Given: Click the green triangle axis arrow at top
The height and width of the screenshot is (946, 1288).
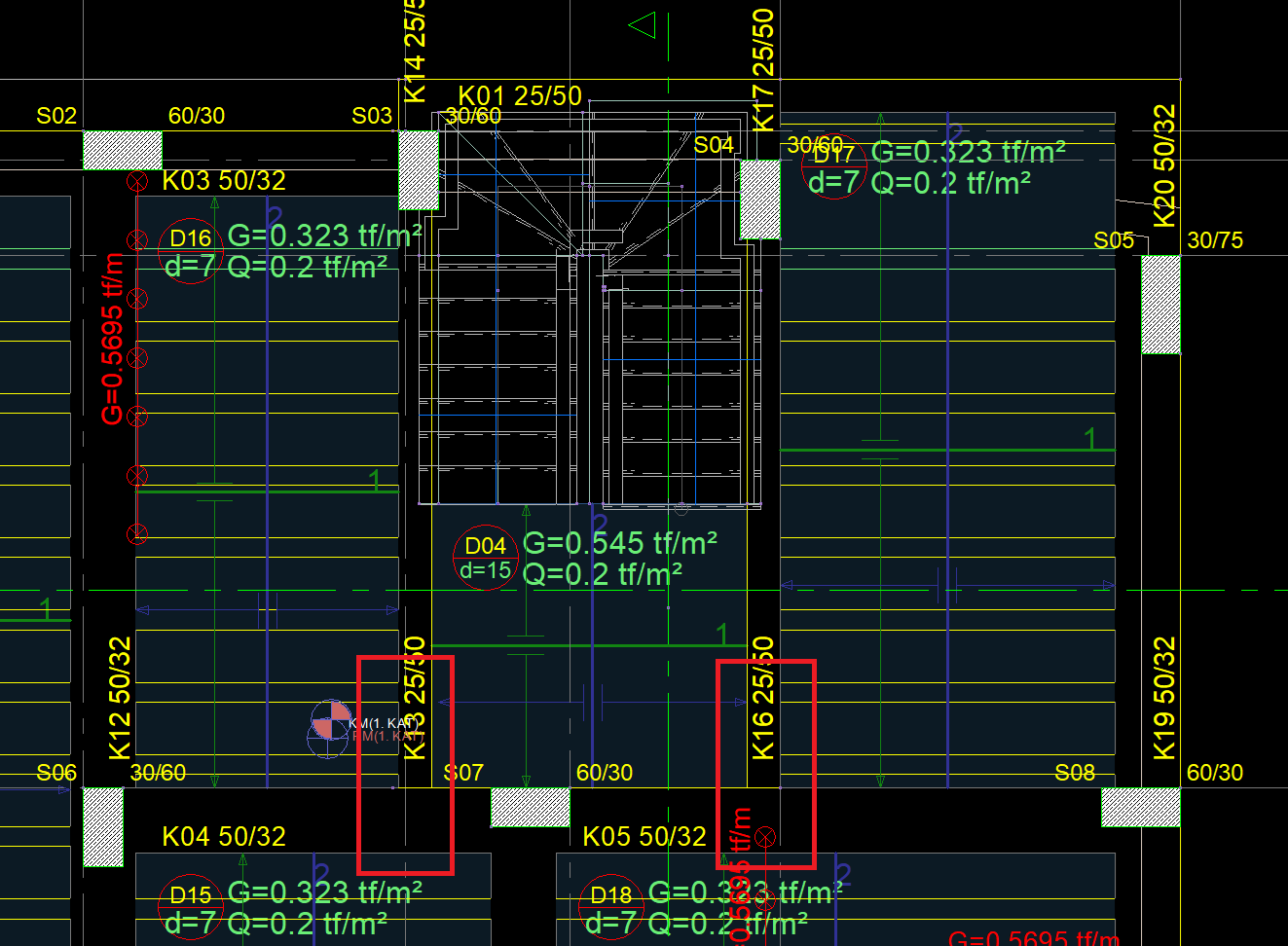Looking at the screenshot, I should click(x=644, y=25).
